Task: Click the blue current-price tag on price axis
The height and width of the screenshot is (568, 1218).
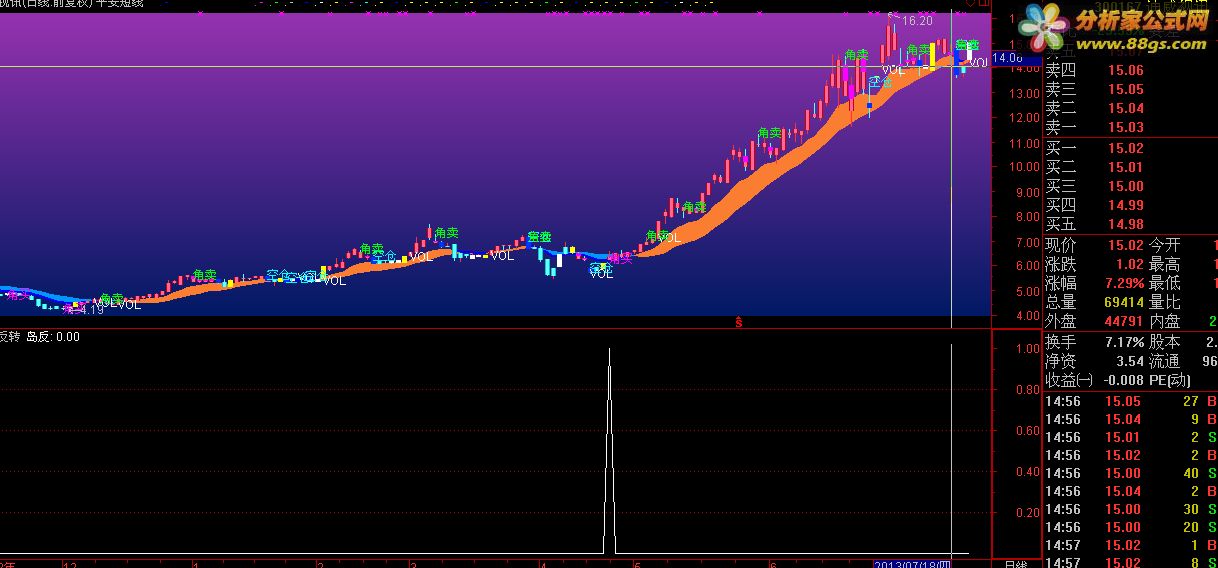Action: point(1016,59)
